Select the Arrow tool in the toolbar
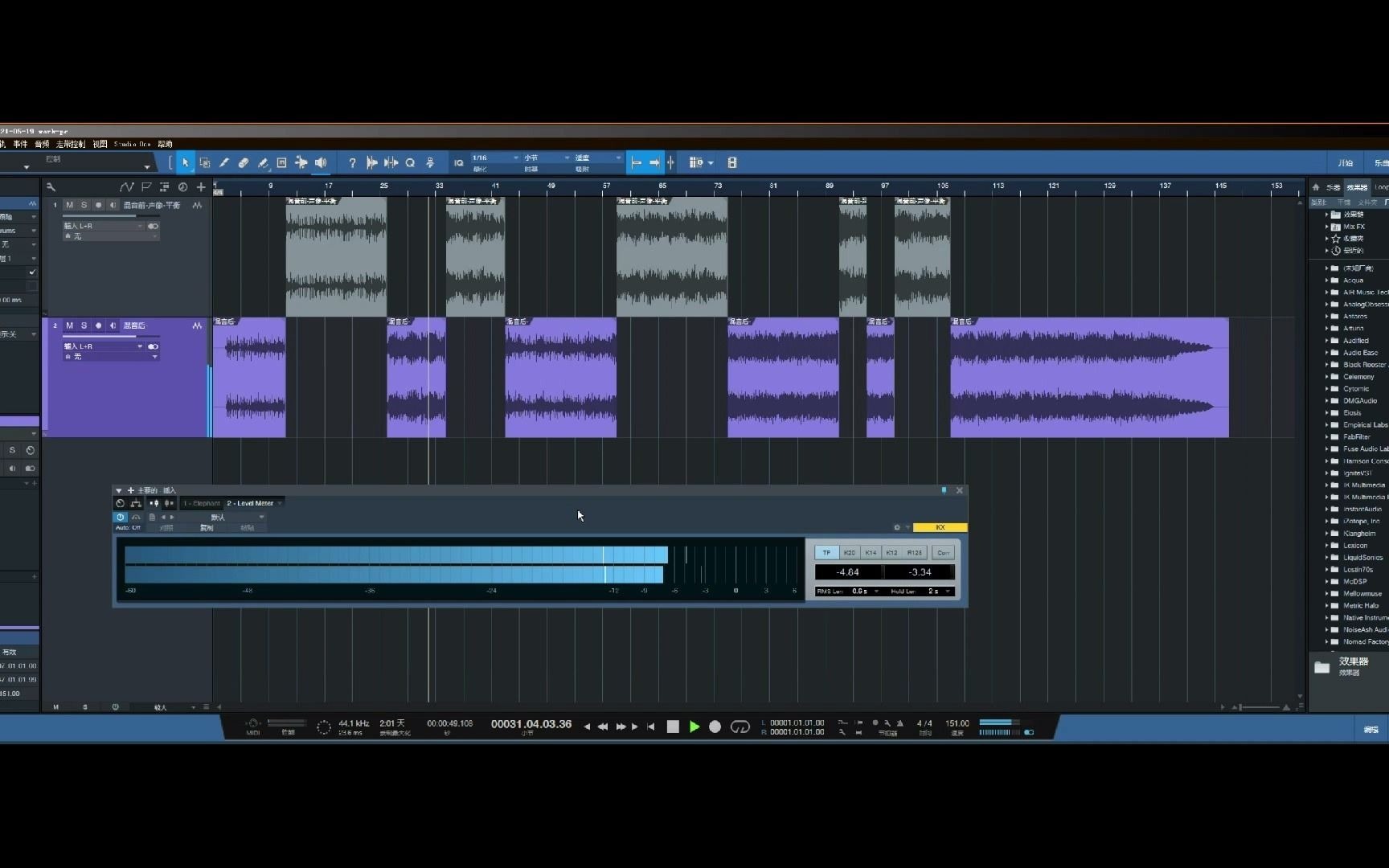The height and width of the screenshot is (868, 1389). coord(186,163)
